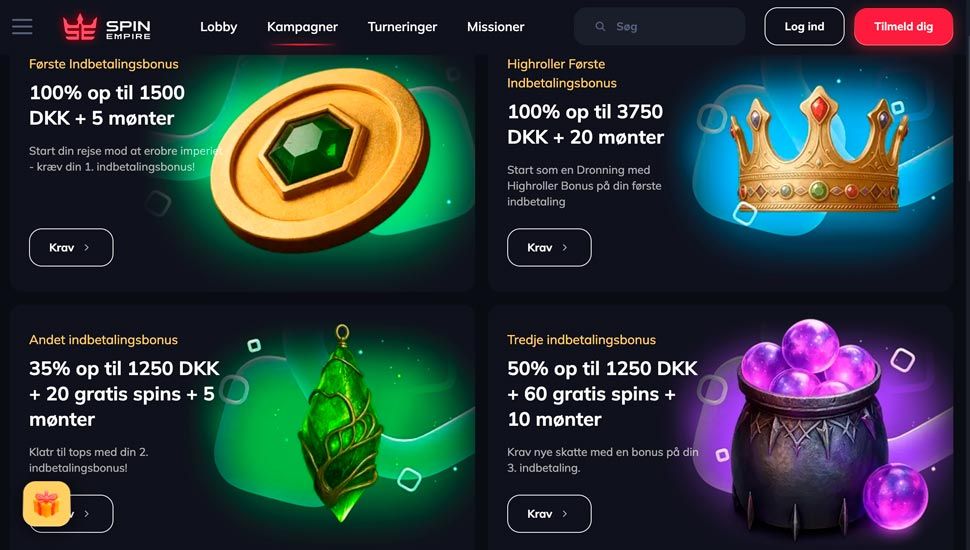The image size is (970, 550).
Task: Click the search magnifier icon
Action: point(599,27)
